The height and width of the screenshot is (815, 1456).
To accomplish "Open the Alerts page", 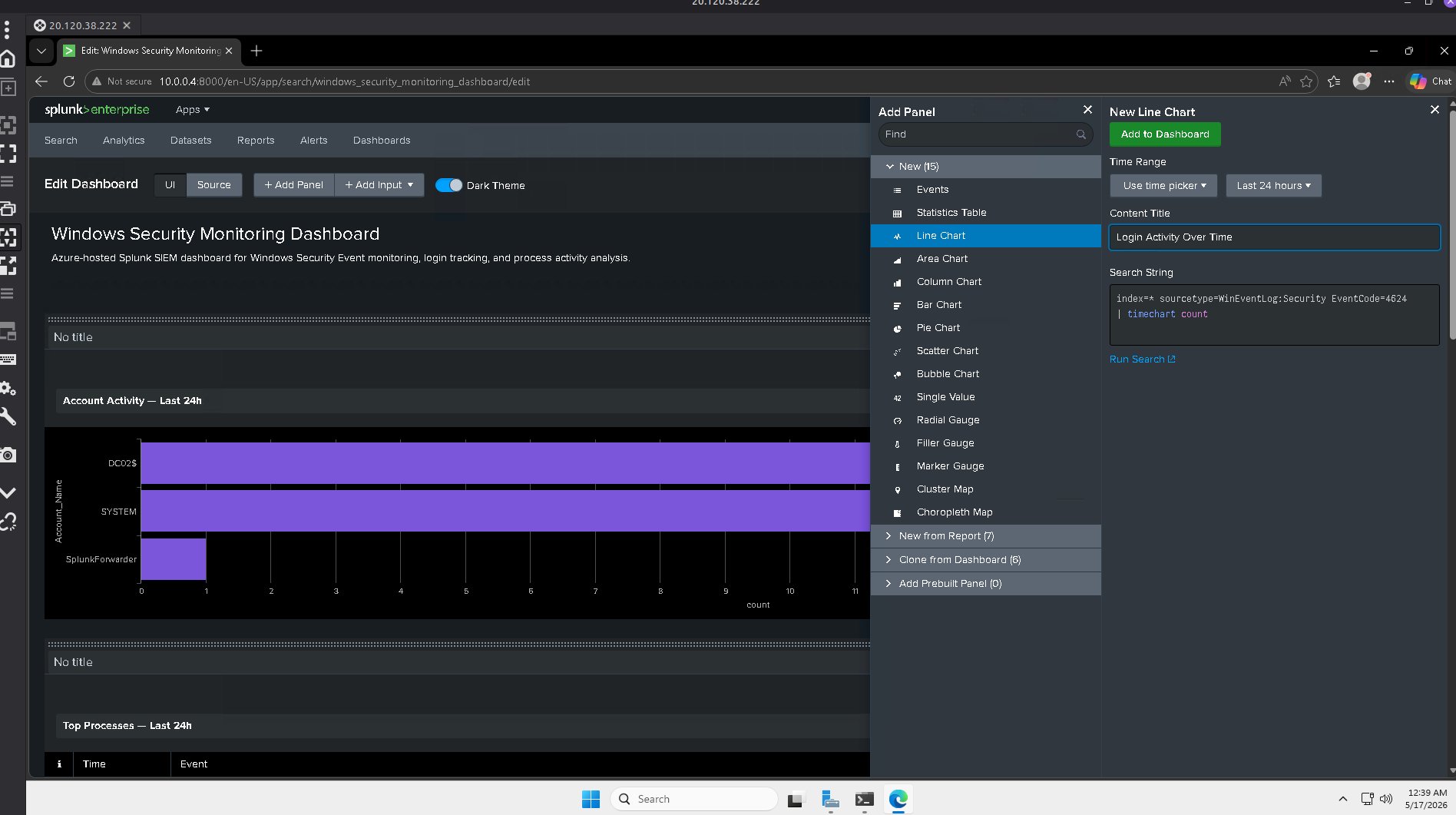I will tap(313, 141).
